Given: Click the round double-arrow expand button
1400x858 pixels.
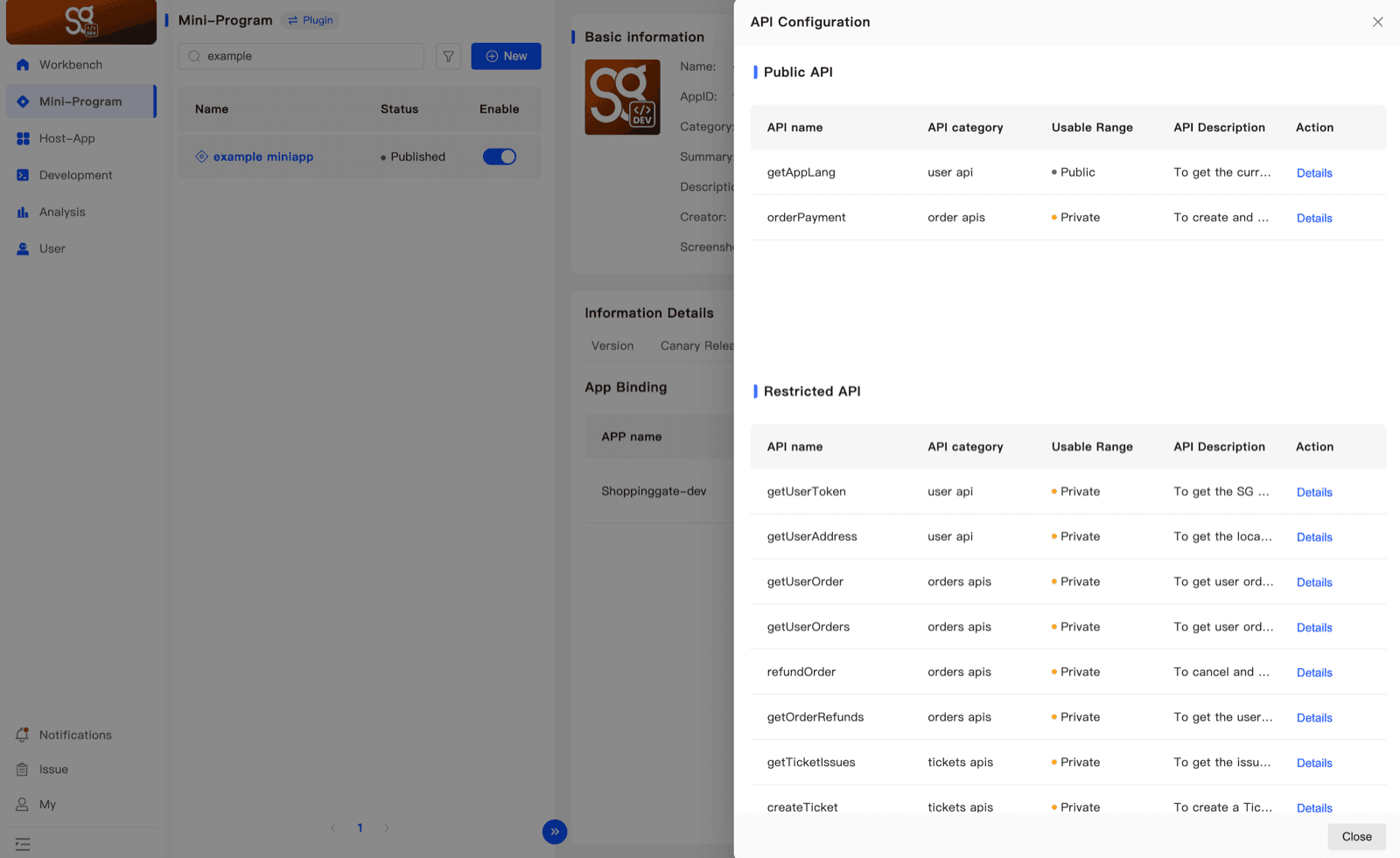Looking at the screenshot, I should pos(555,831).
